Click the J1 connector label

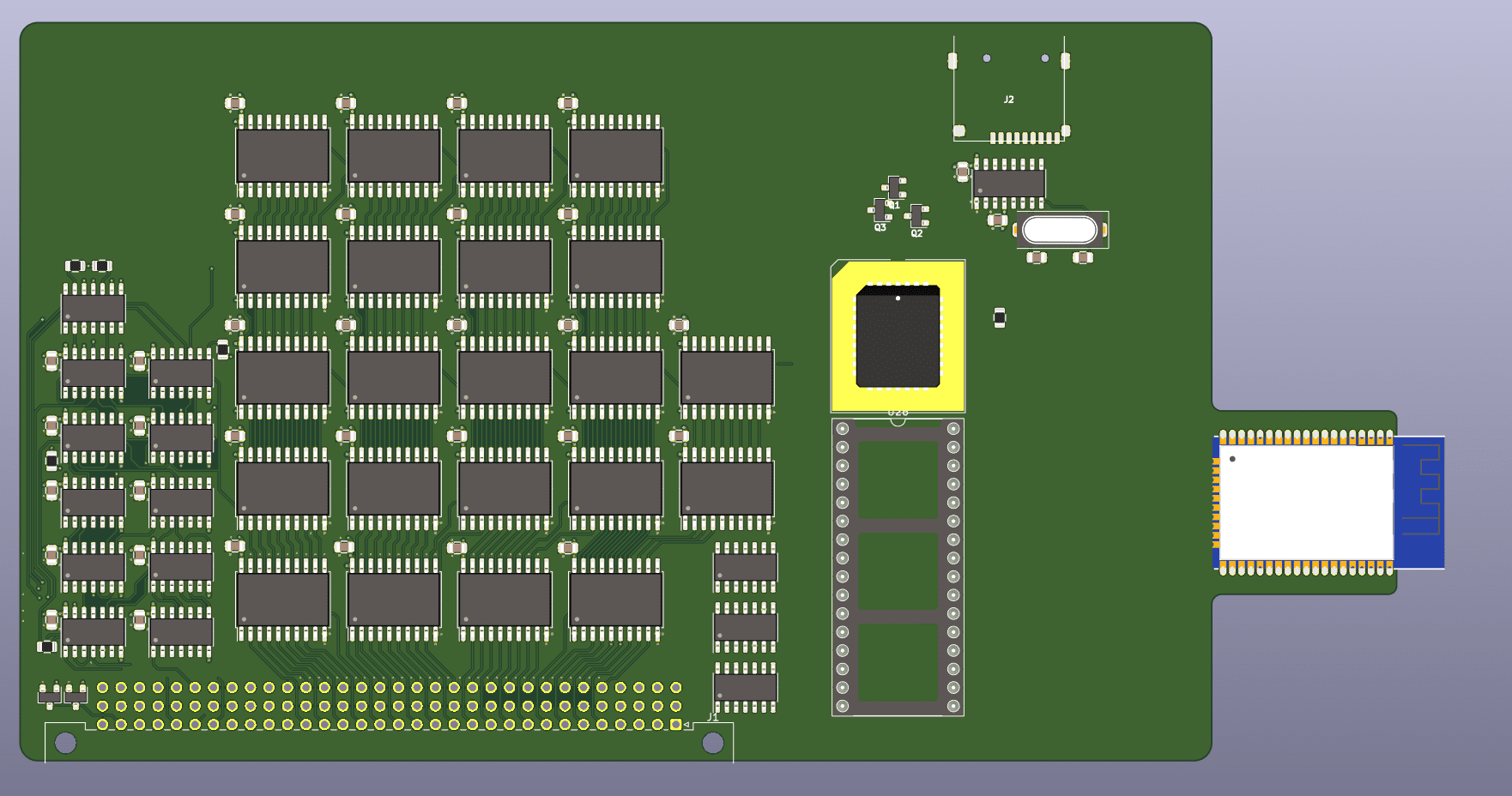[712, 716]
